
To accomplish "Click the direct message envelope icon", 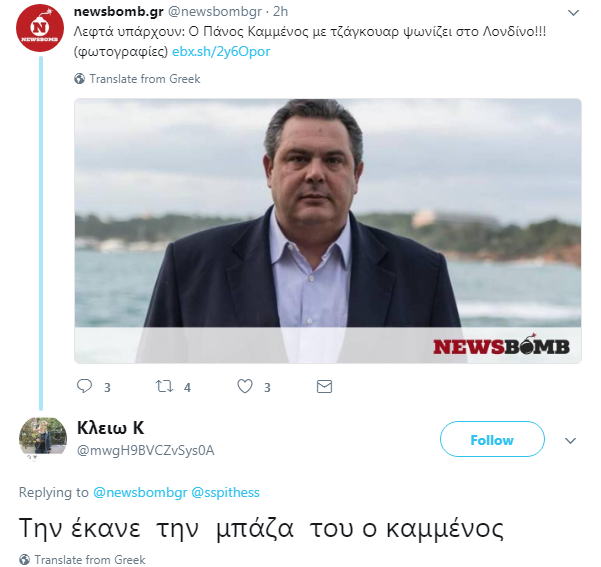I will click(x=324, y=386).
